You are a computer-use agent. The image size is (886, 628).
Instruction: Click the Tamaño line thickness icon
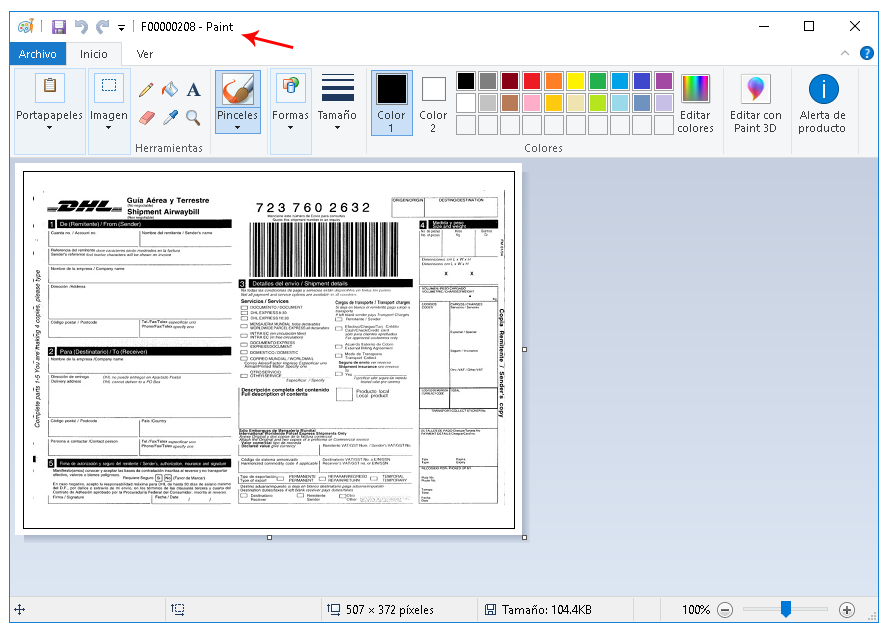click(337, 88)
